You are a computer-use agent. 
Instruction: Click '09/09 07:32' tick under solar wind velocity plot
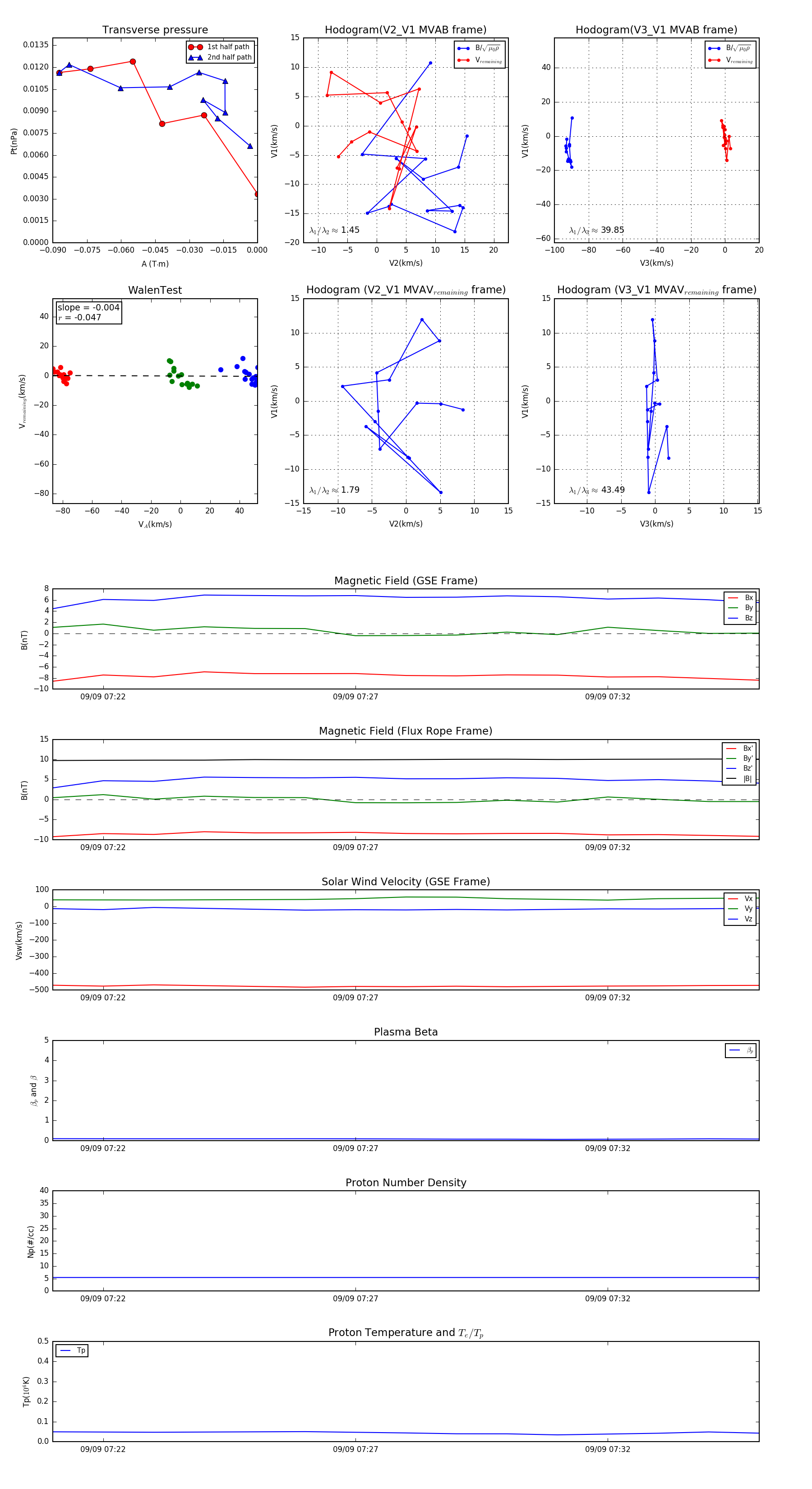[x=607, y=998]
